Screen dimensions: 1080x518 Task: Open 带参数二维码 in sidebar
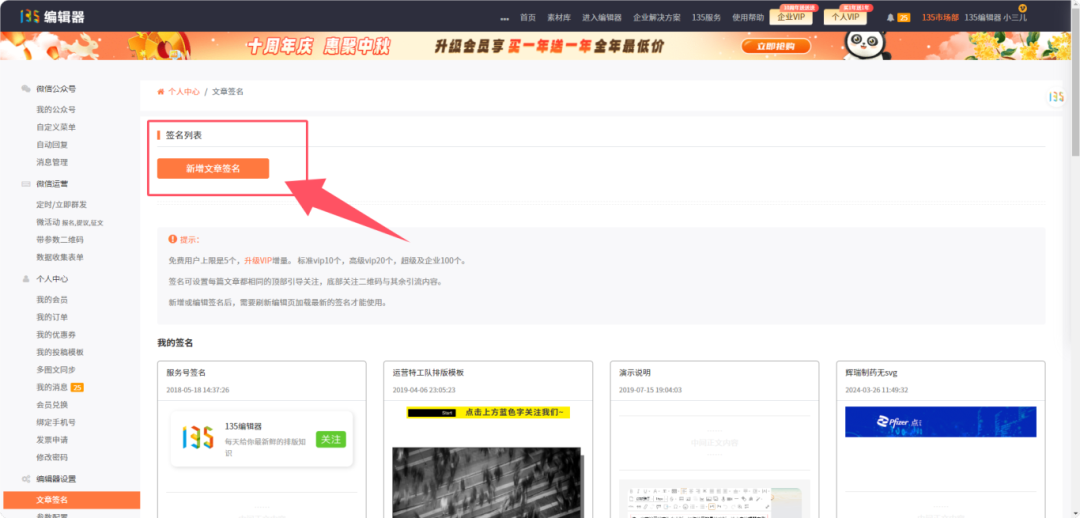click(60, 240)
